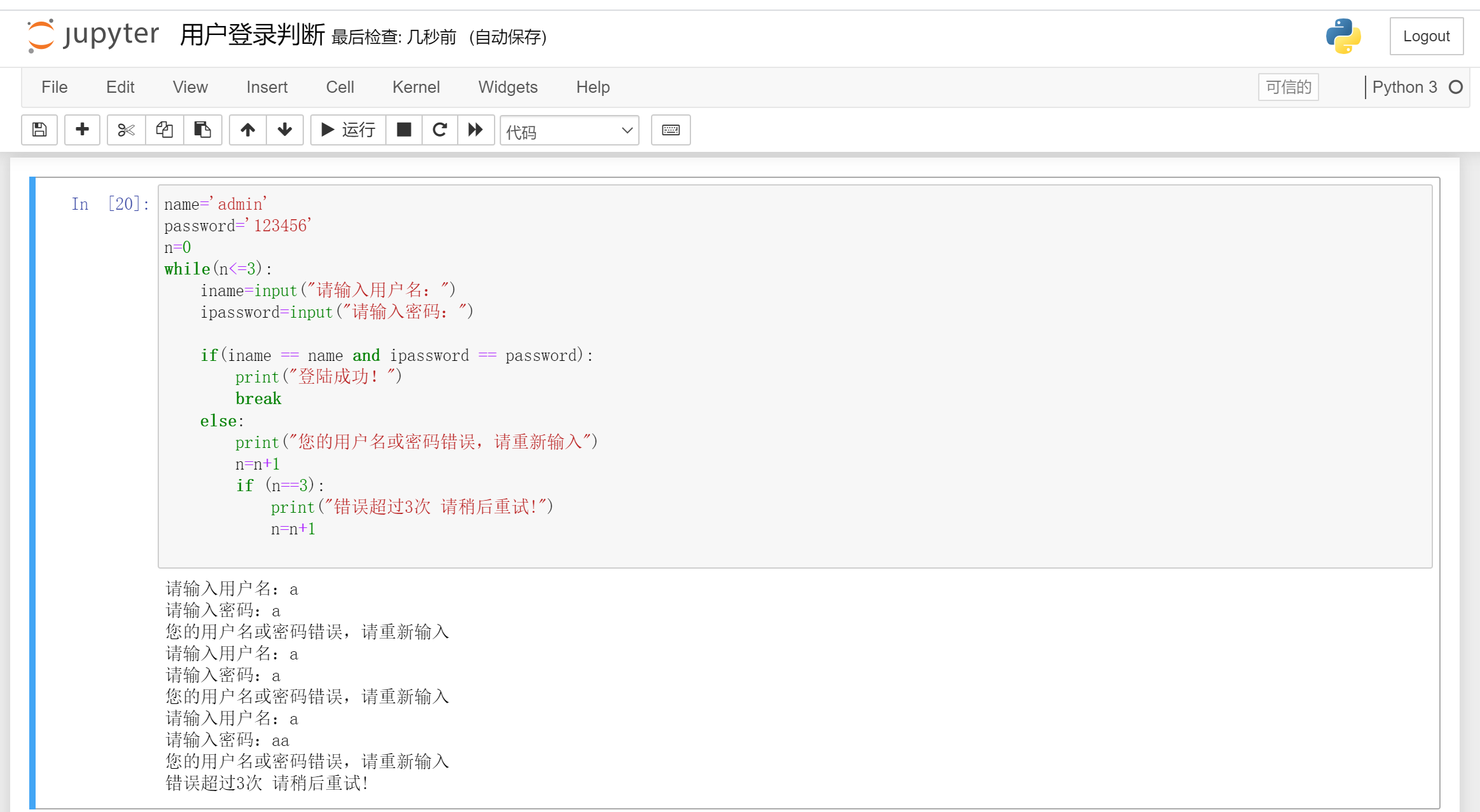Restart kernel and rerun all cells
The image size is (1480, 812).
click(x=476, y=130)
